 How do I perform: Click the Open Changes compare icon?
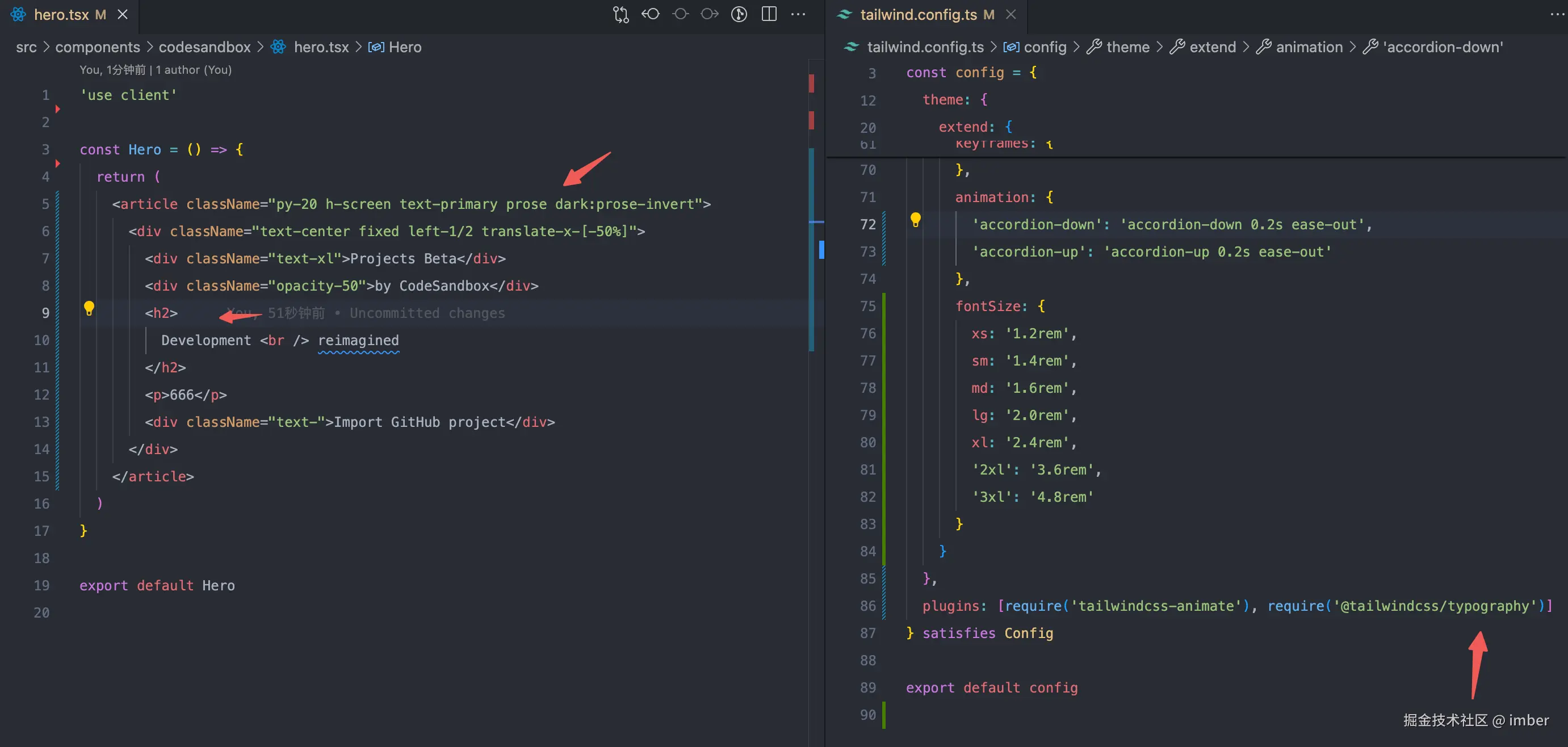(621, 14)
